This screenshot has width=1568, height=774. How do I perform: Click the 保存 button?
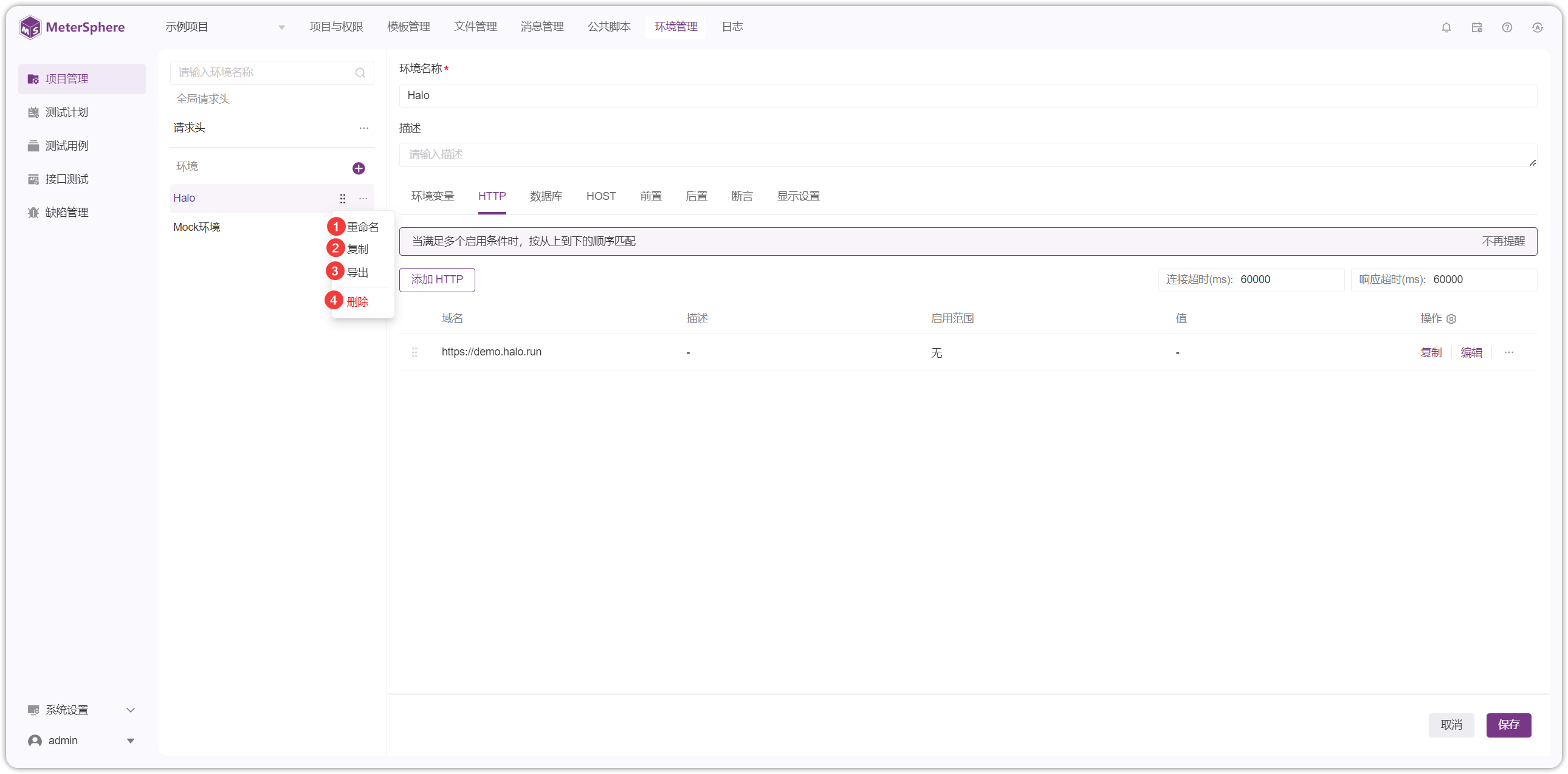(x=1509, y=725)
